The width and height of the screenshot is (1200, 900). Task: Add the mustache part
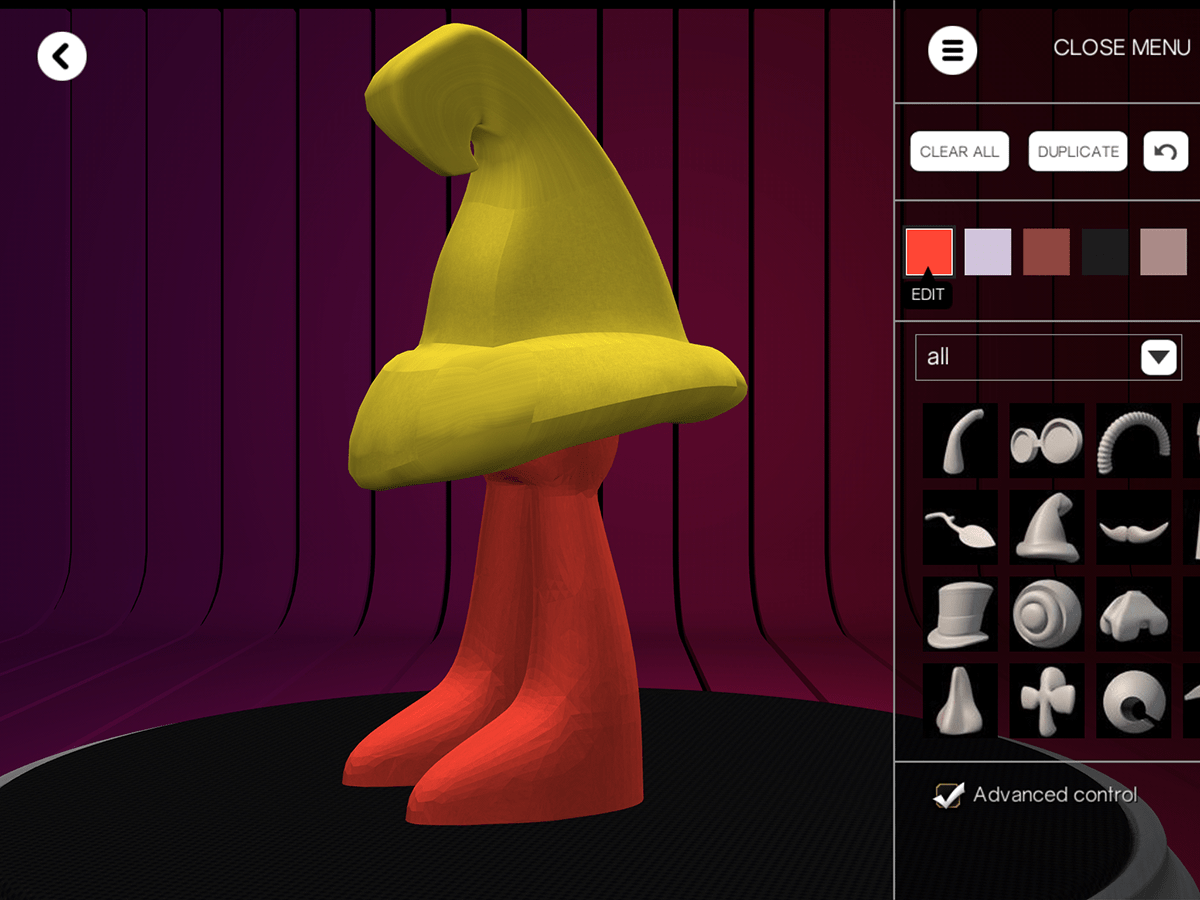point(1134,527)
